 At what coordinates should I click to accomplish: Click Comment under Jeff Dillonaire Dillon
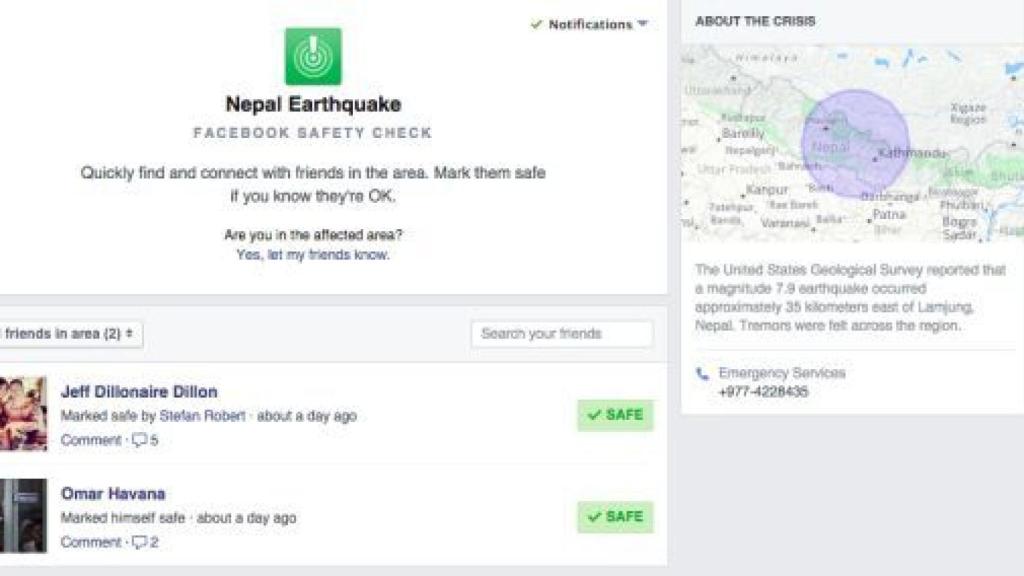[x=90, y=440]
